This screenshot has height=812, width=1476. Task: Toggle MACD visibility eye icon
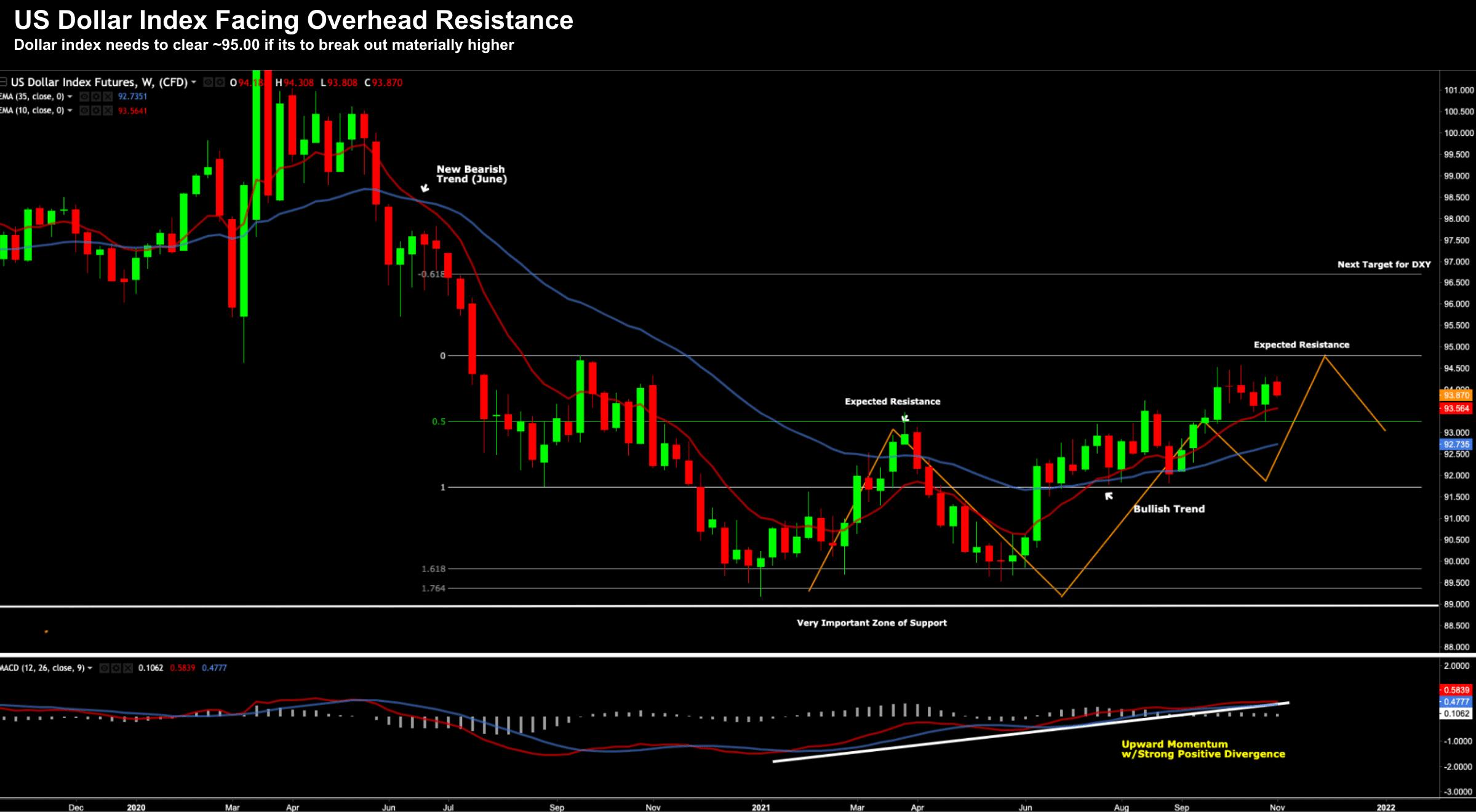tap(105, 668)
